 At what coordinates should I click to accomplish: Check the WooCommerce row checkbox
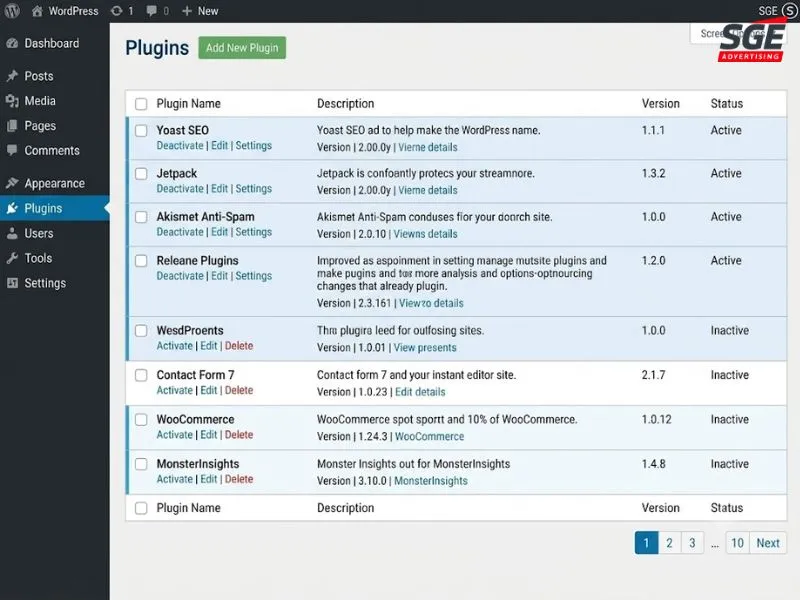click(141, 420)
